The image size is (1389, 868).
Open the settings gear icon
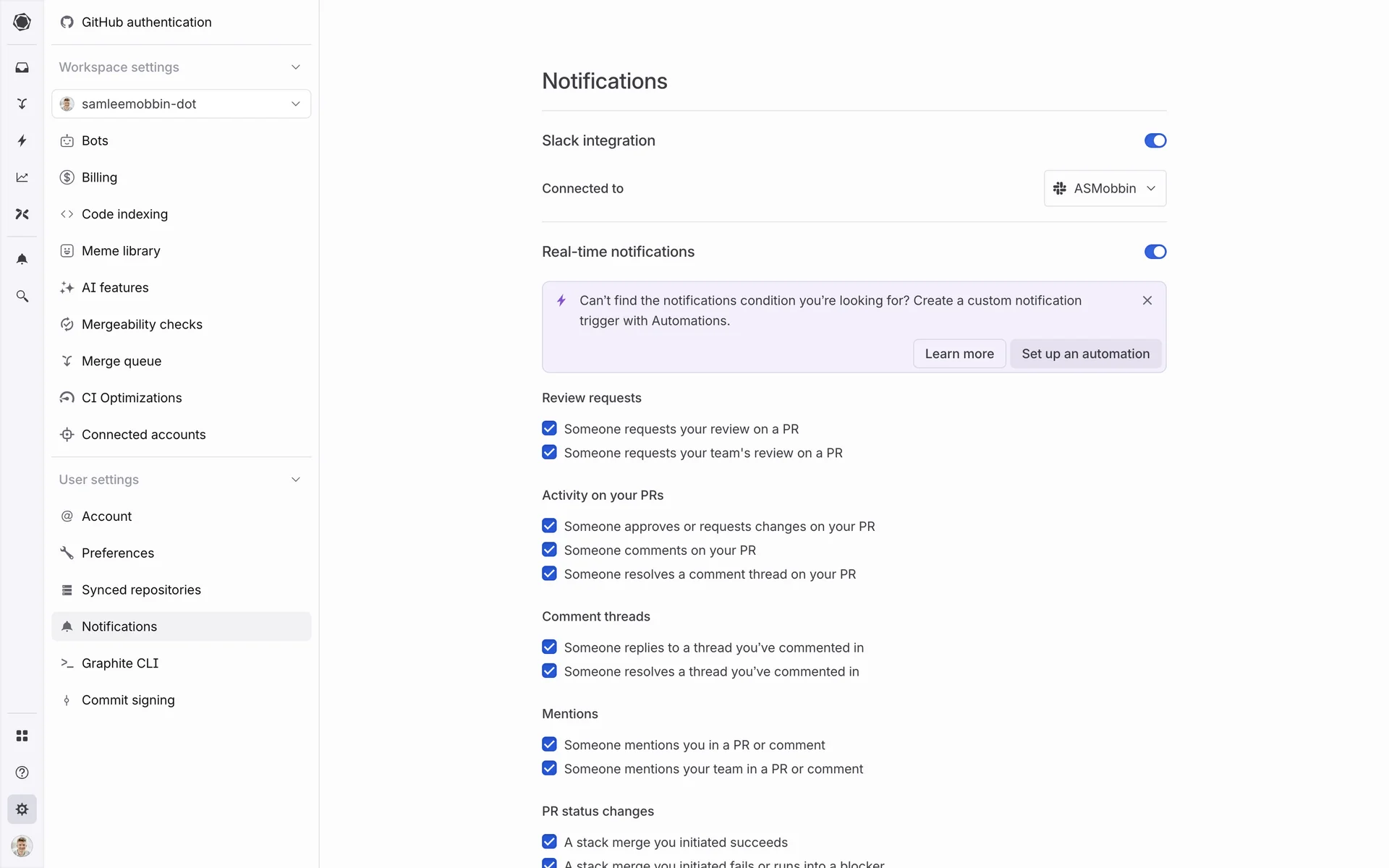pyautogui.click(x=22, y=809)
